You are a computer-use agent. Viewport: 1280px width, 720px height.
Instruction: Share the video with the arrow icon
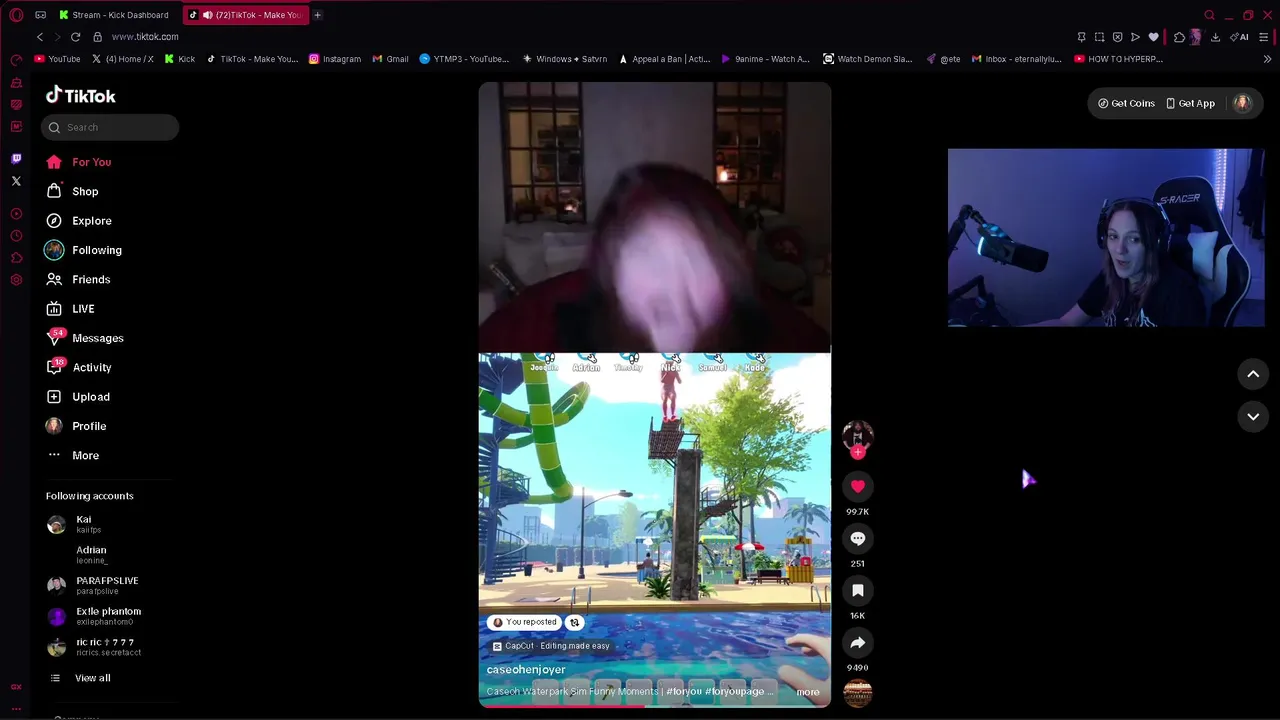(x=857, y=643)
